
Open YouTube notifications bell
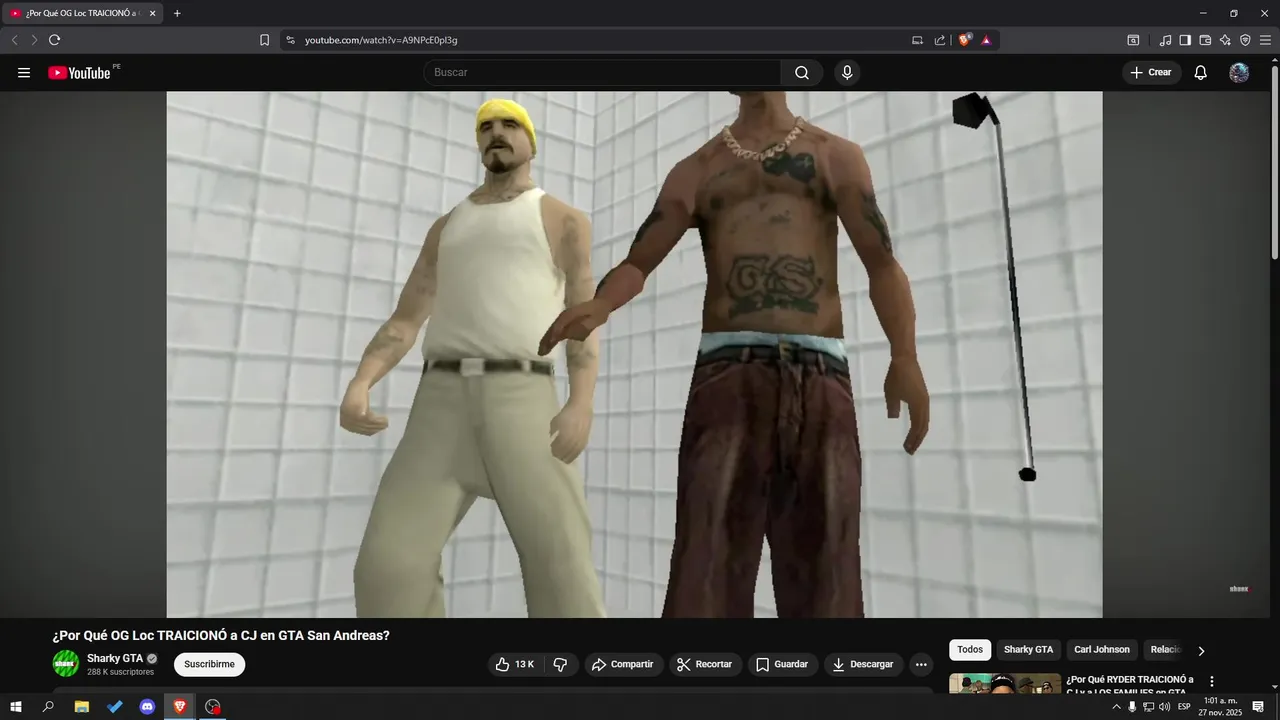1201,73
